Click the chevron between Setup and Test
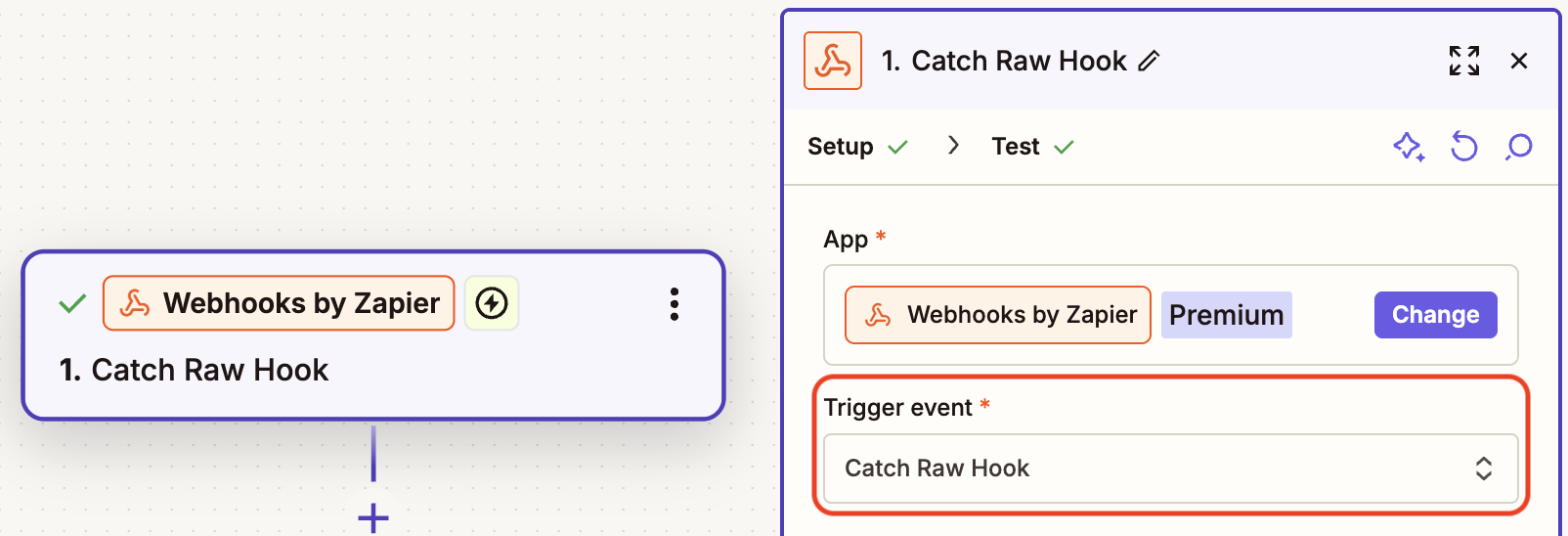1568x536 pixels. coord(953,146)
